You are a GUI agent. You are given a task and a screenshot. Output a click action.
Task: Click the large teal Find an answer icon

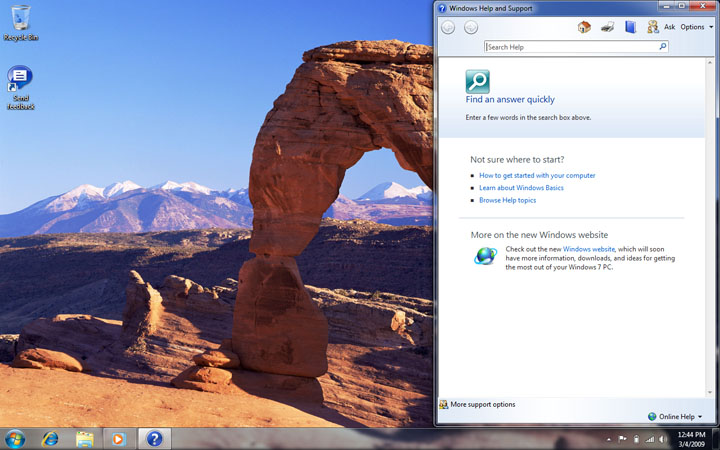pyautogui.click(x=478, y=82)
